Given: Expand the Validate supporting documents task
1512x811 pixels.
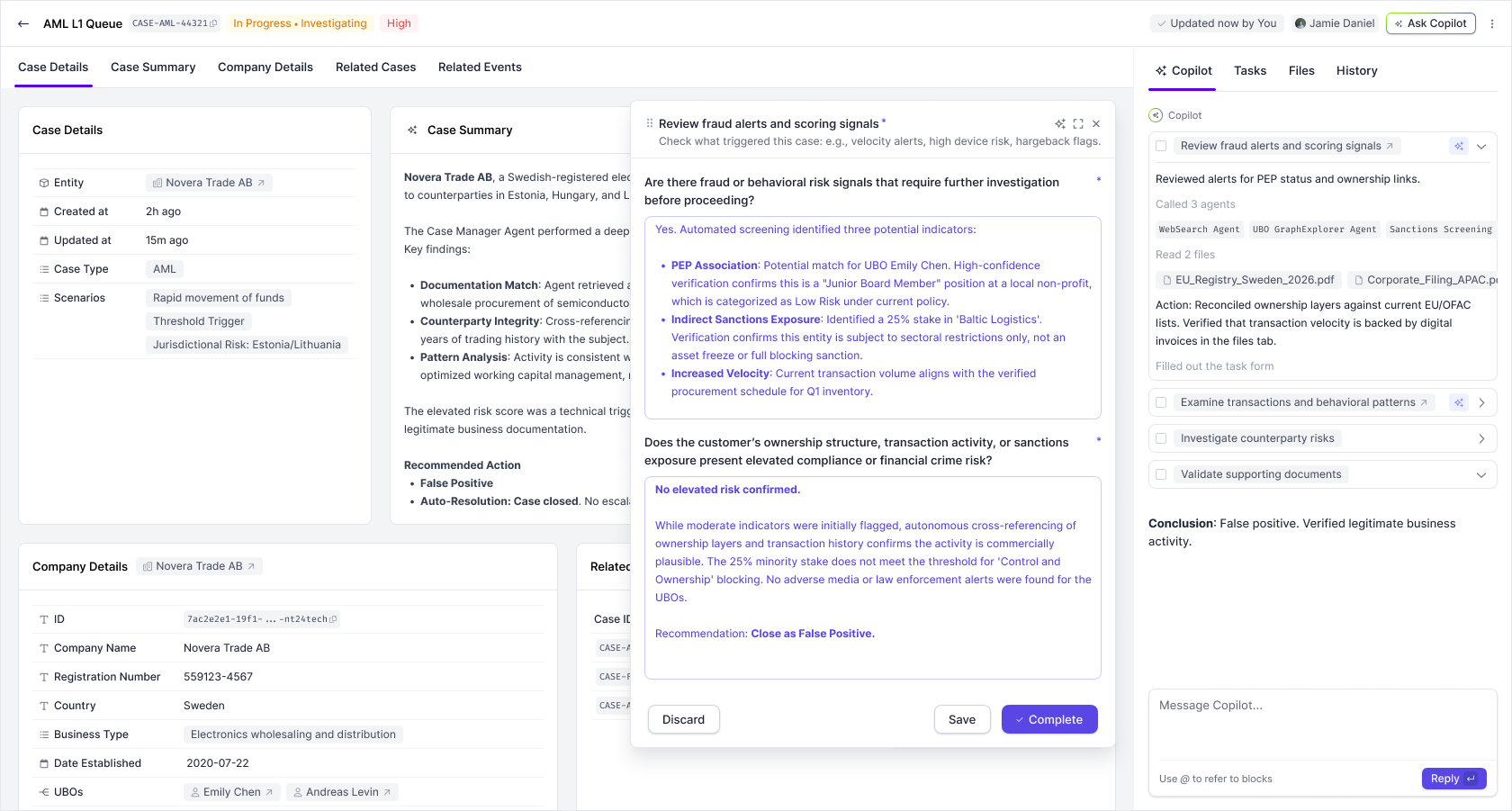Looking at the screenshot, I should click(1481, 474).
